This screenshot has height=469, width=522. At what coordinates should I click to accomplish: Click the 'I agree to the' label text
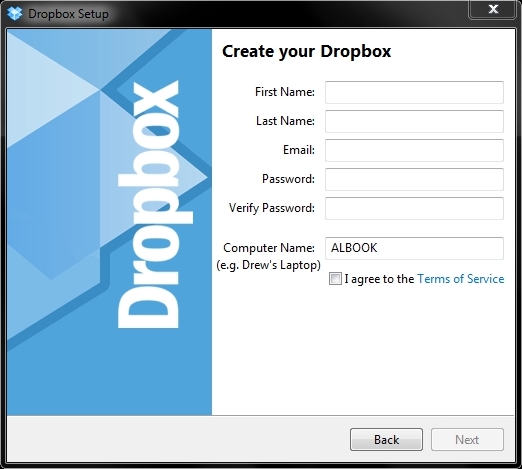pyautogui.click(x=379, y=279)
